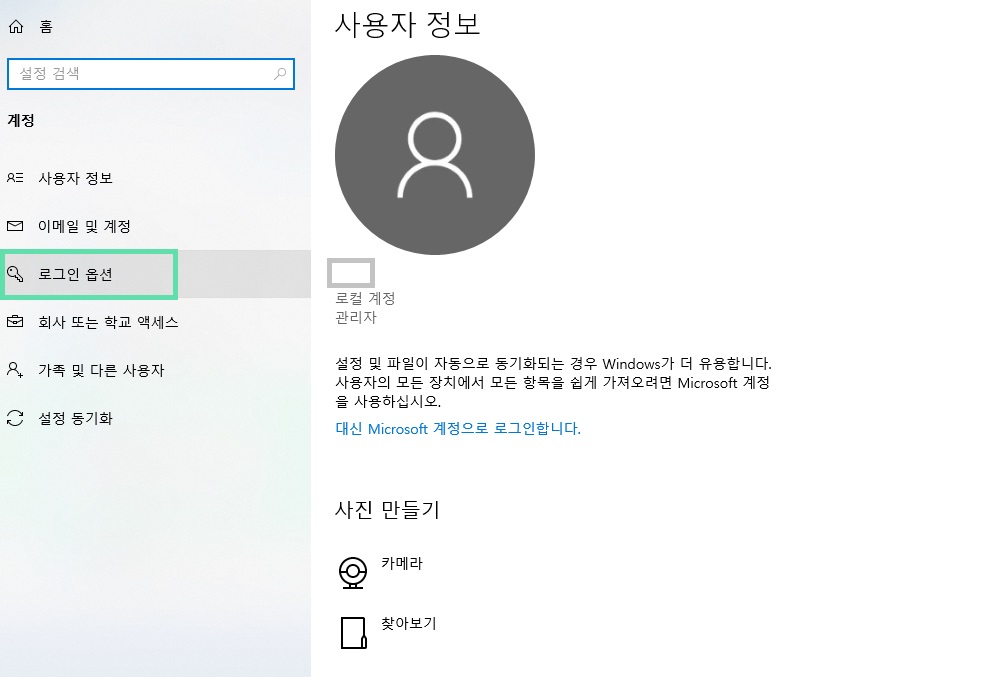
Task: Open 회사 또는 학교 액세스 page
Action: point(108,322)
